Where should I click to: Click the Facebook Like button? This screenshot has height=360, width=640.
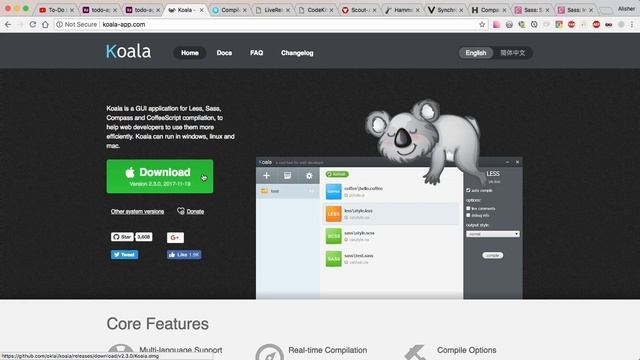tap(184, 255)
